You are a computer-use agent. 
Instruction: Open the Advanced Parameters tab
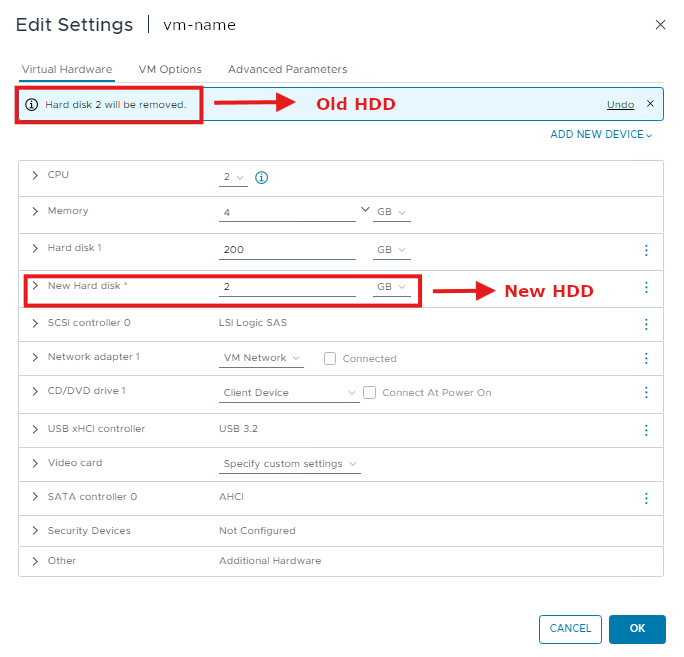point(287,70)
